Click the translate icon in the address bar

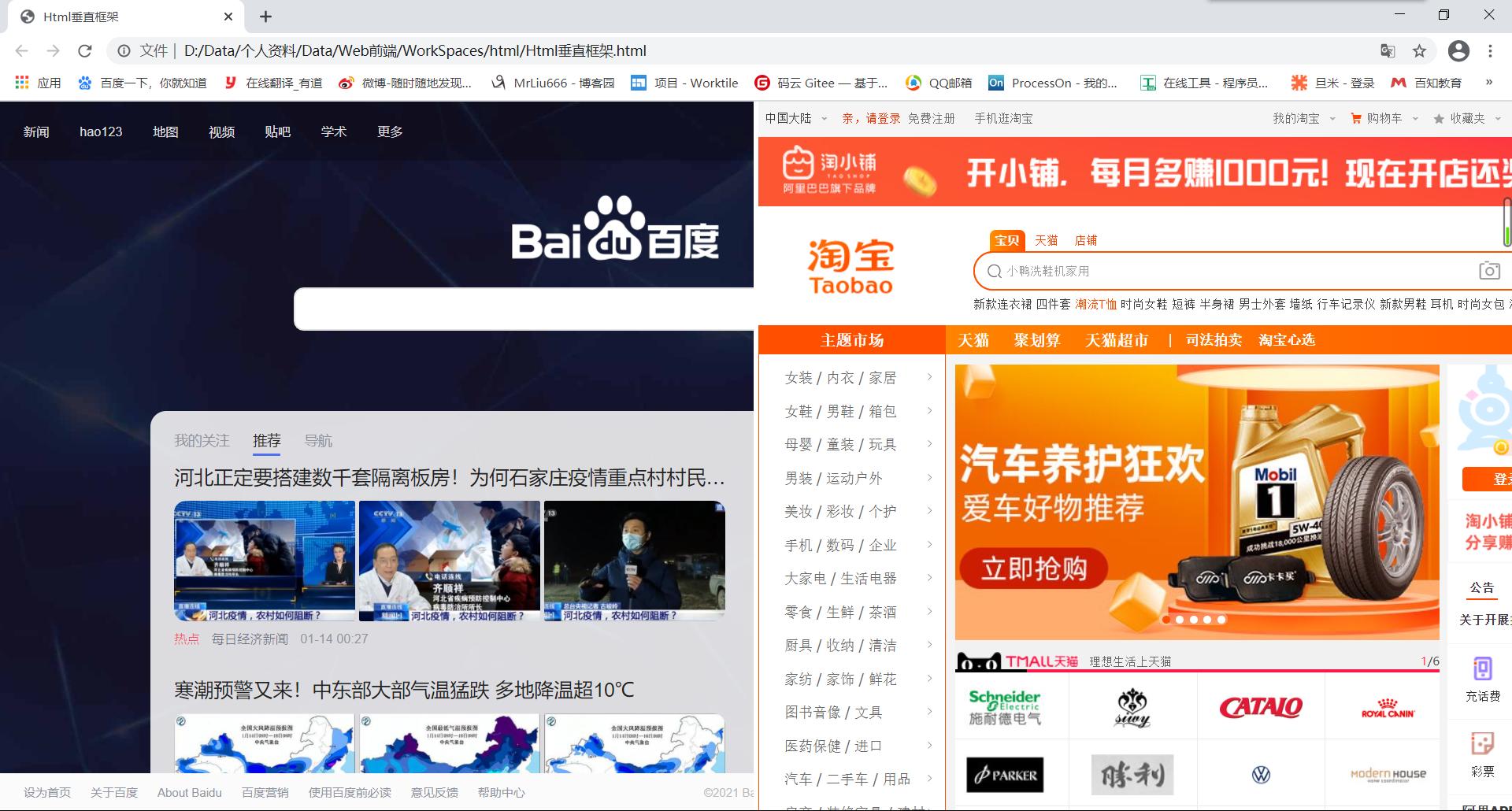coord(1388,51)
